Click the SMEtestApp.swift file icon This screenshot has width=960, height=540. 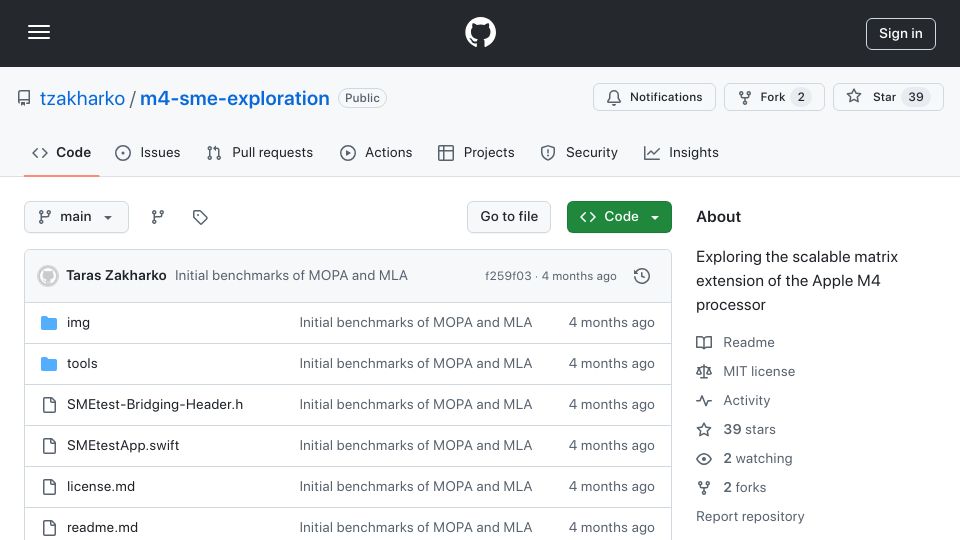[x=49, y=446]
